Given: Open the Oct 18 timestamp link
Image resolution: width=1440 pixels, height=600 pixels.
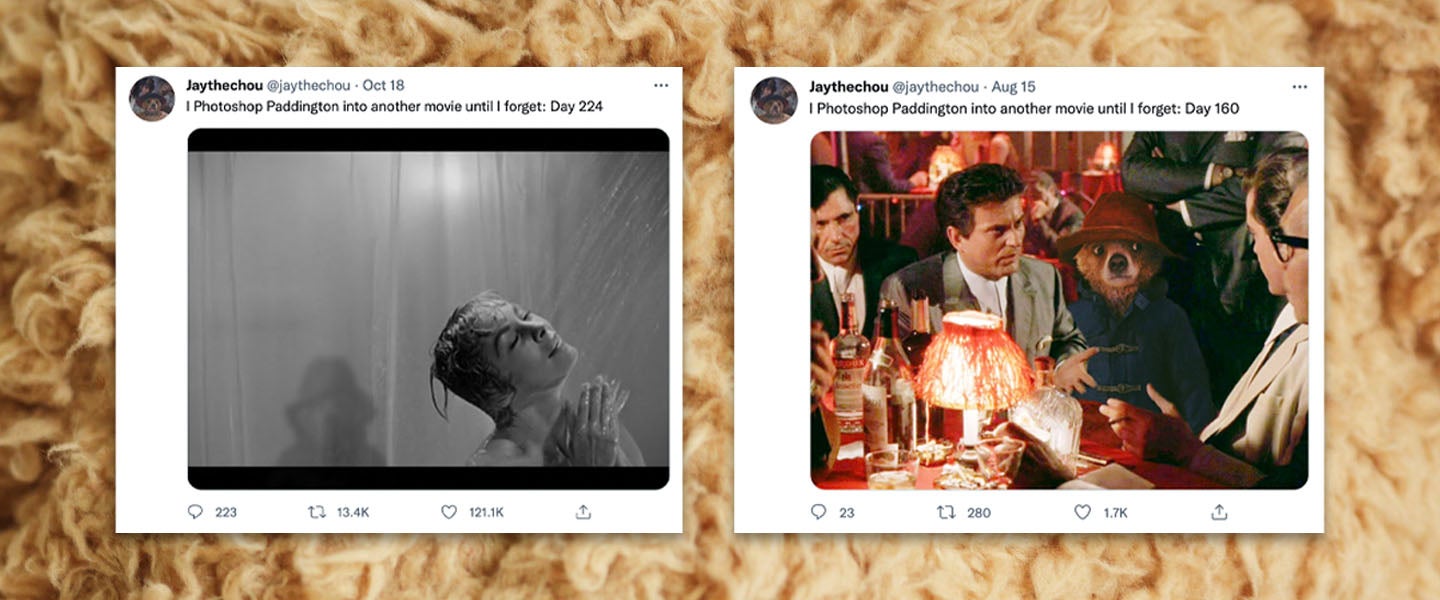Looking at the screenshot, I should click(383, 86).
